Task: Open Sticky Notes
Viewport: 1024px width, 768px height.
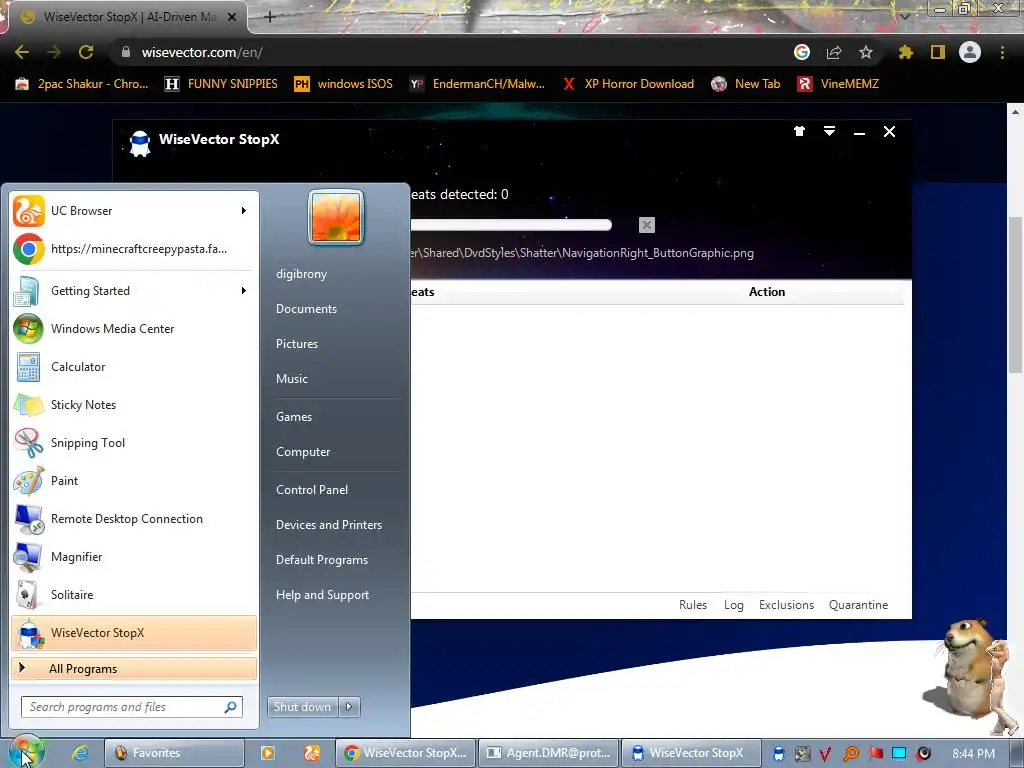Action: coord(134,405)
